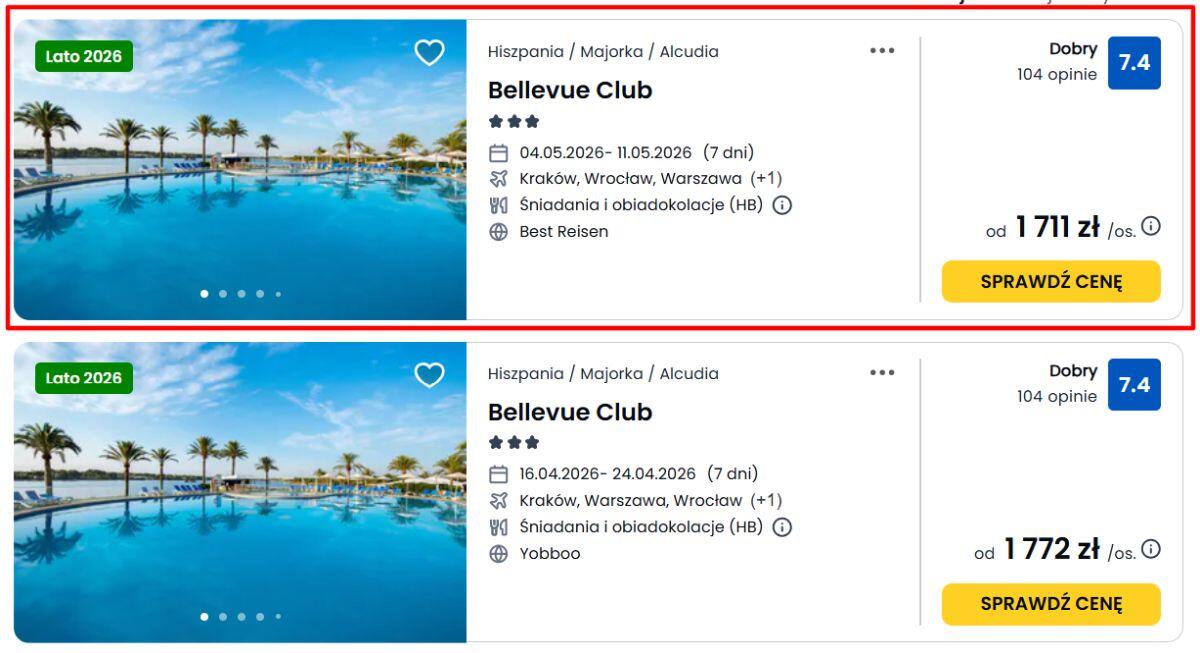Click meal plan info icon in first offer

(782, 205)
